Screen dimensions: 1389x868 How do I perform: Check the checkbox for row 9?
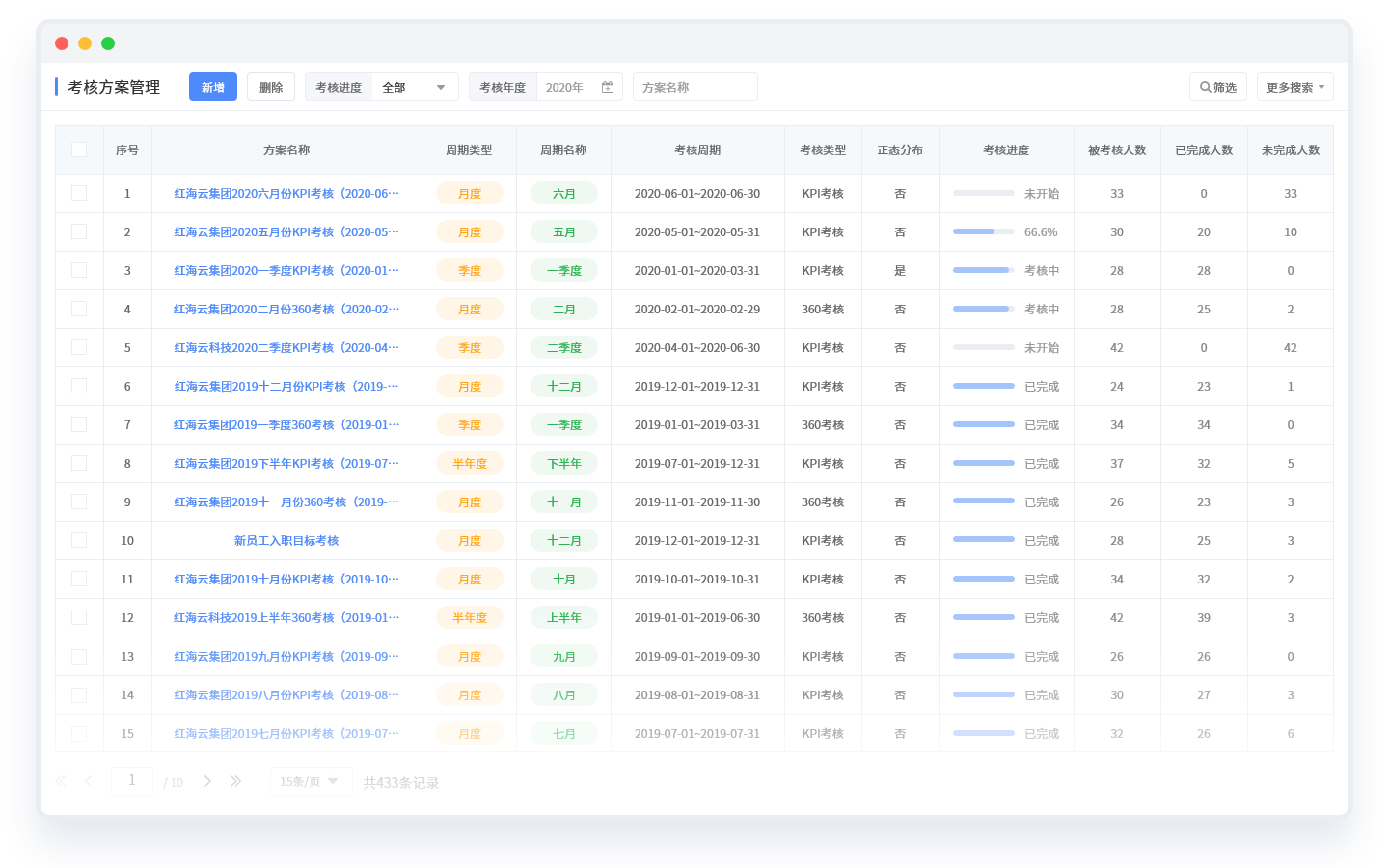[79, 502]
